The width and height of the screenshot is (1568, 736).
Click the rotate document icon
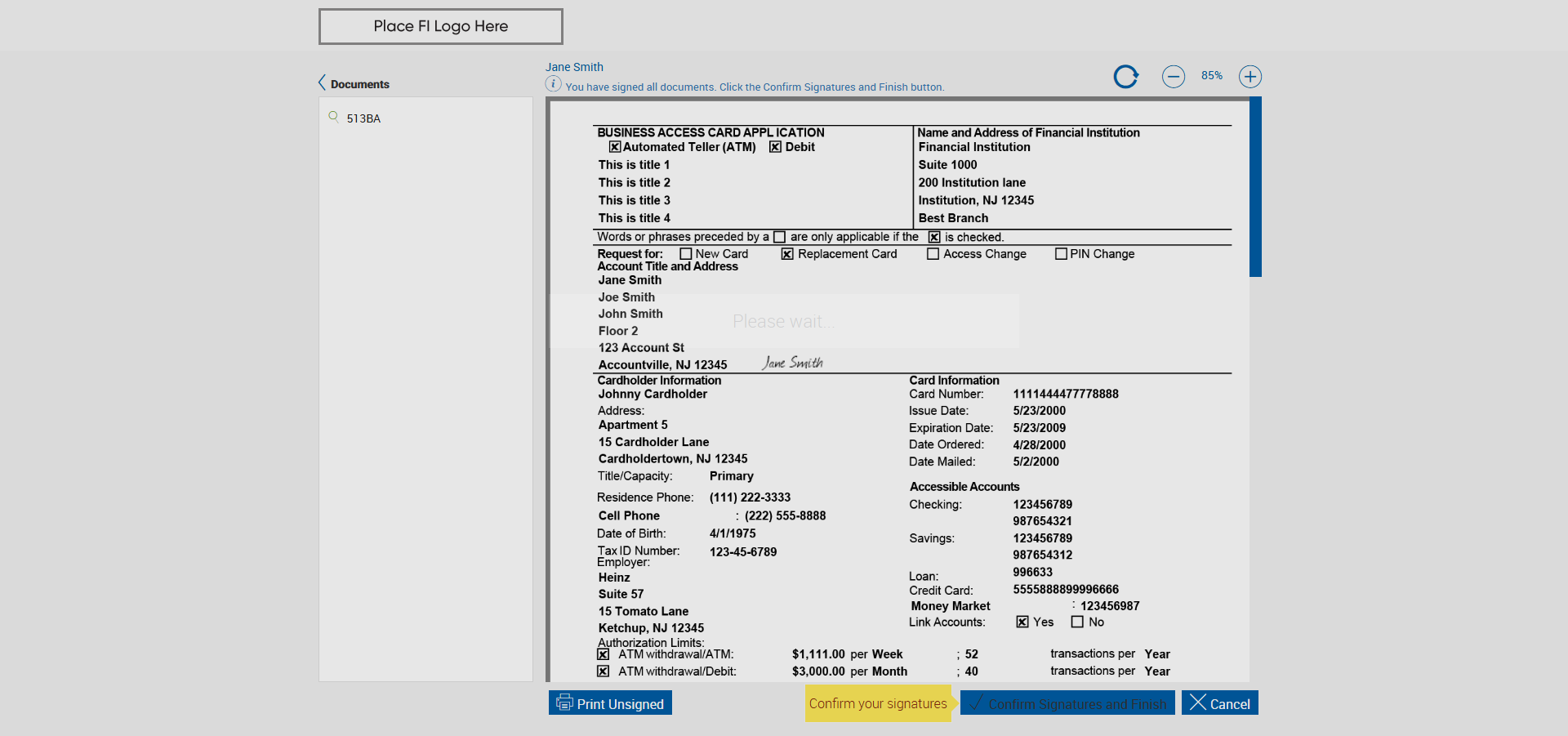(1126, 77)
